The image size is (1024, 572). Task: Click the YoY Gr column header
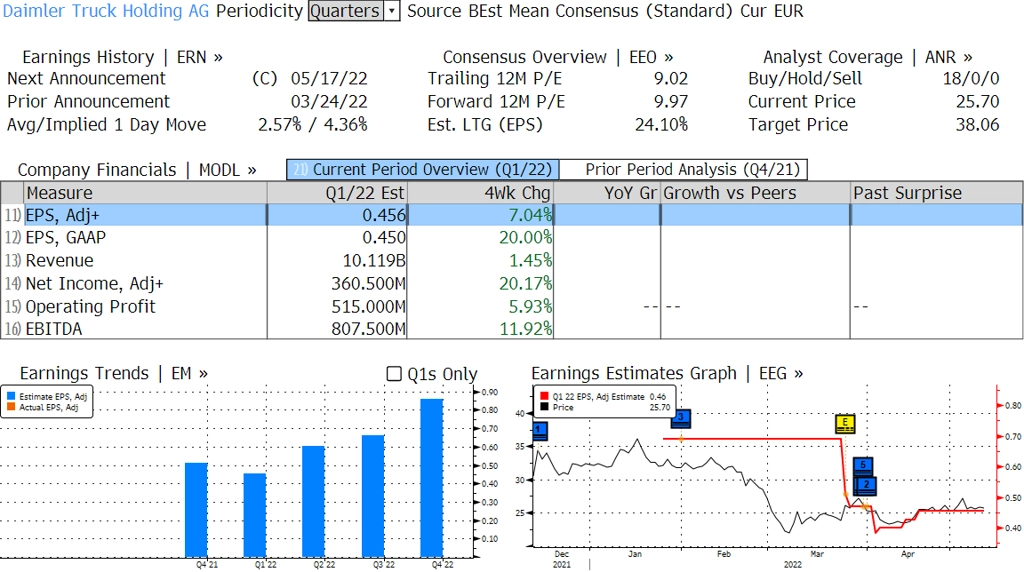pyautogui.click(x=607, y=193)
